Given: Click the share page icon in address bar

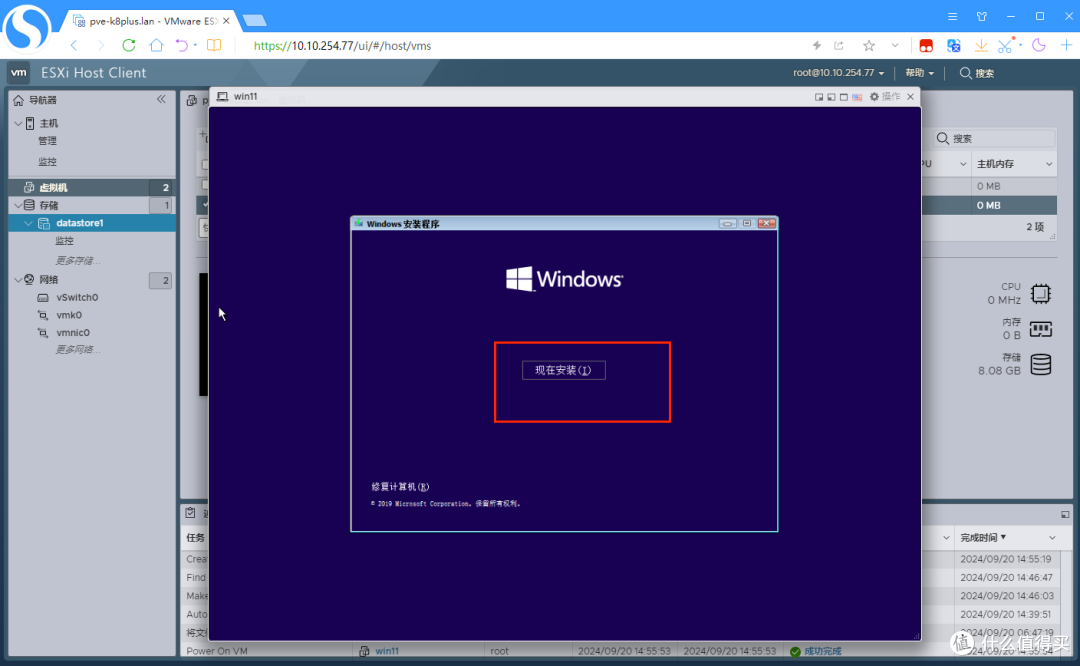Looking at the screenshot, I should coord(839,45).
